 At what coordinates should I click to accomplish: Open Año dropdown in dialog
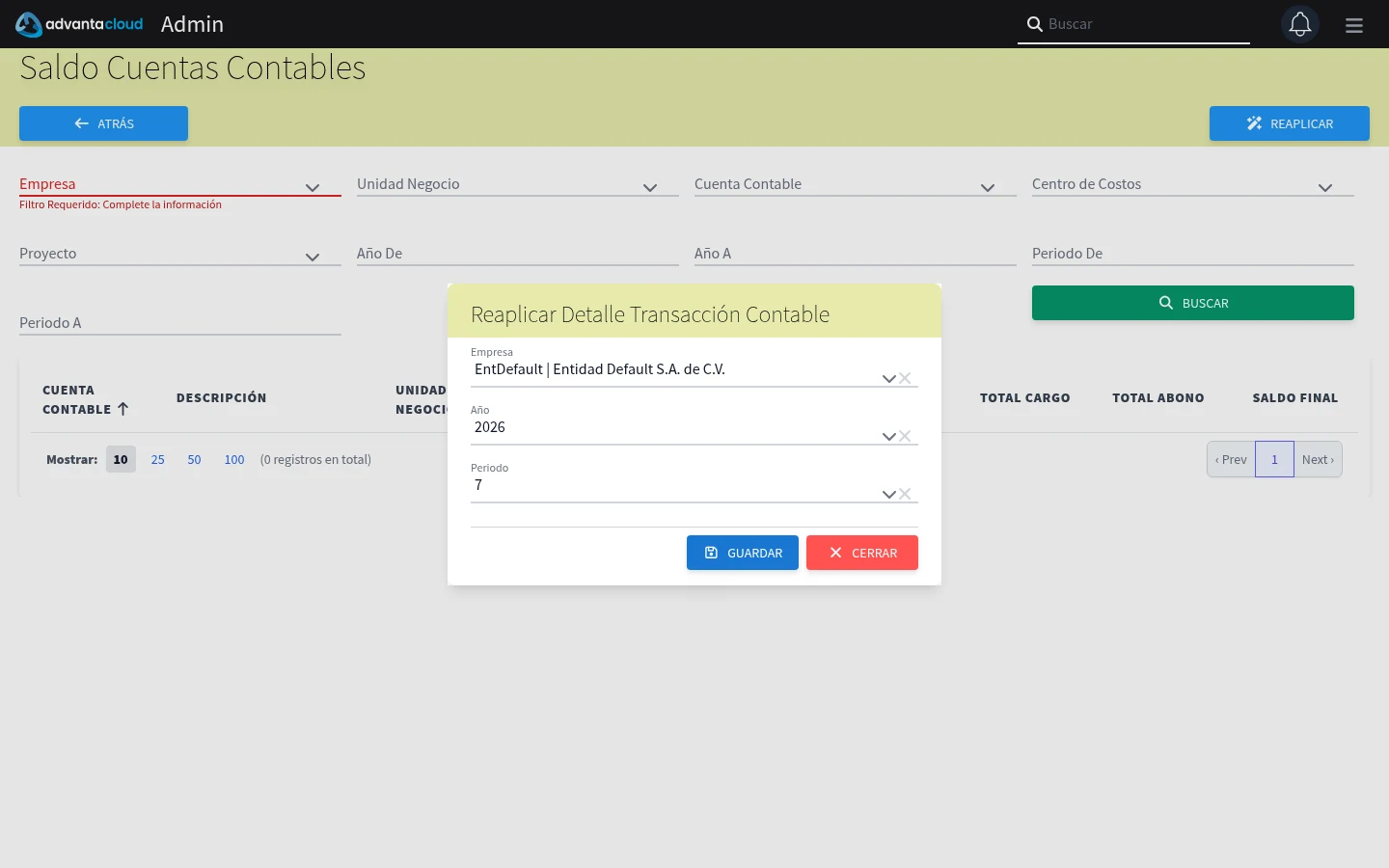click(888, 437)
